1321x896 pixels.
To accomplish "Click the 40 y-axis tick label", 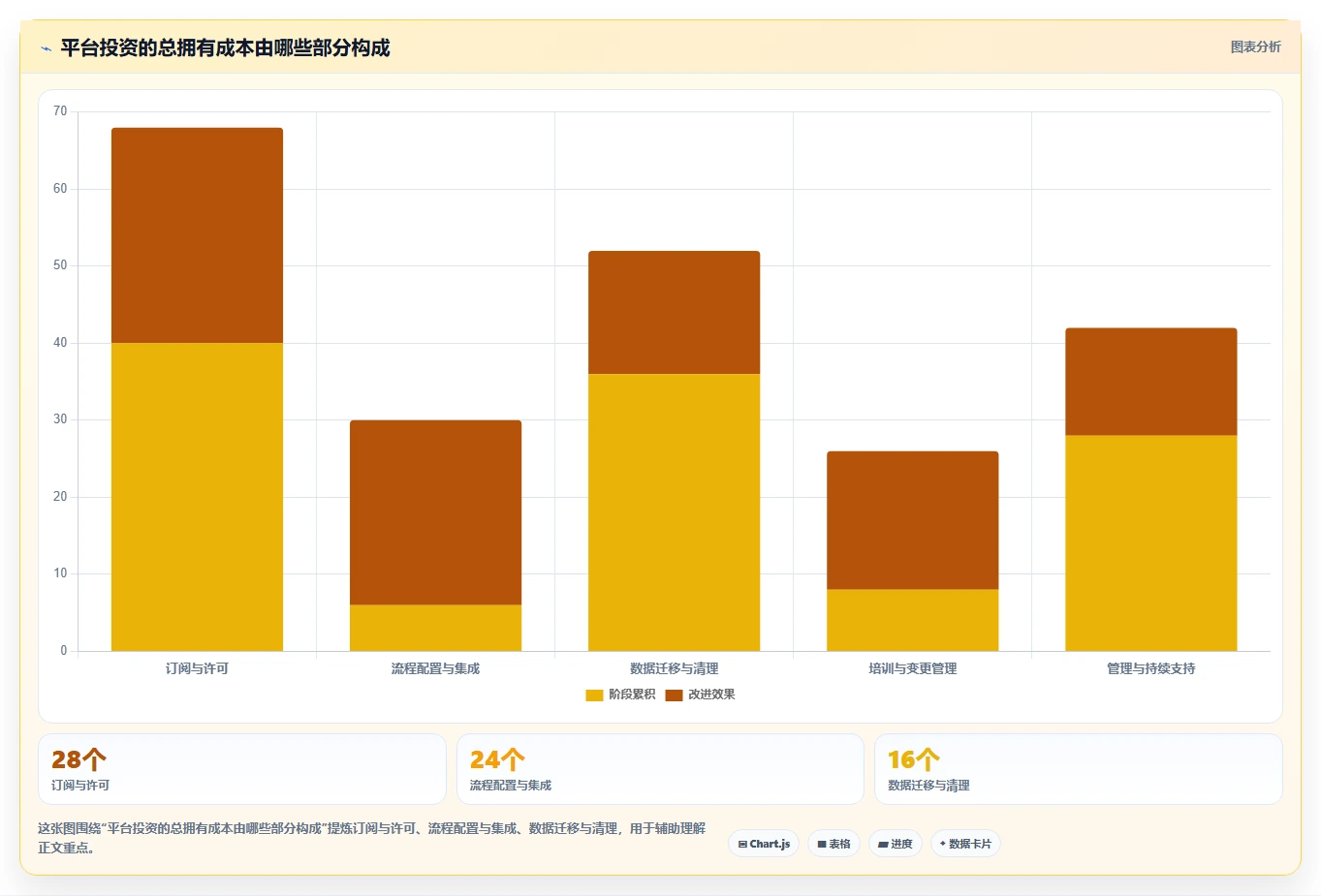I will click(60, 343).
